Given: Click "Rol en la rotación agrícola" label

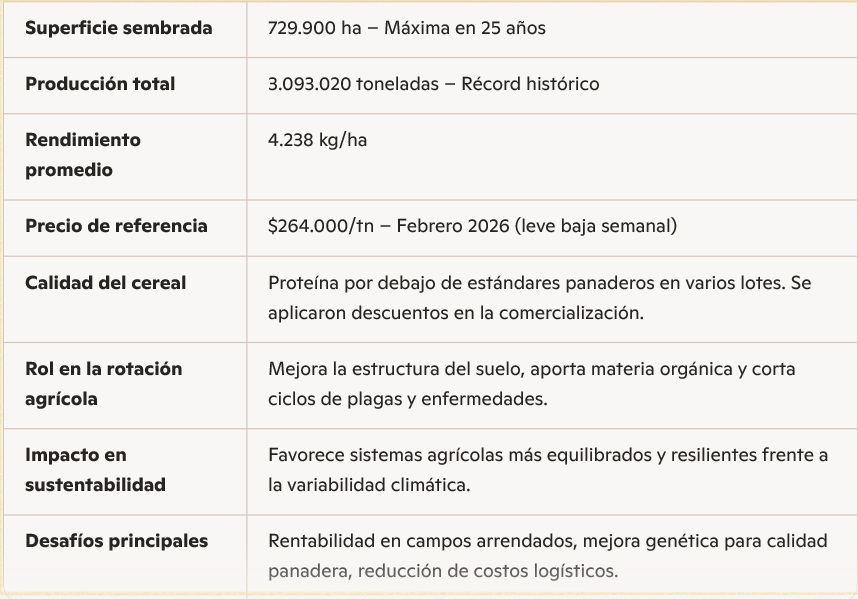Looking at the screenshot, I should click(x=103, y=383).
